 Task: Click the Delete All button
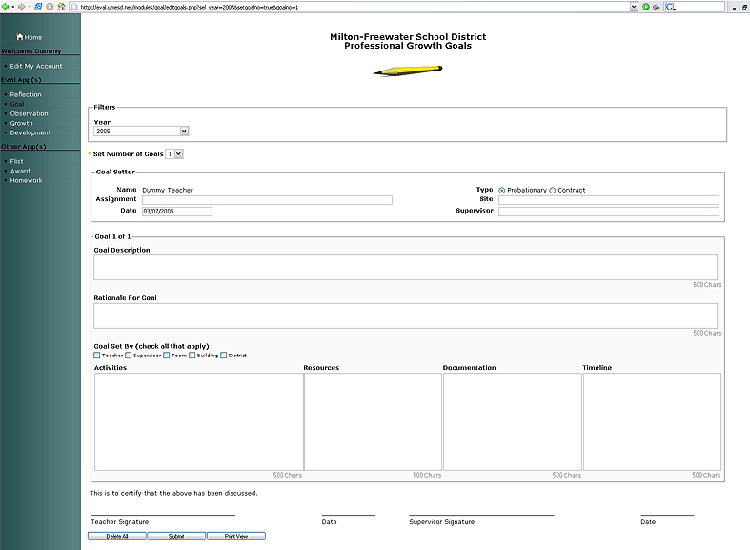[x=117, y=536]
